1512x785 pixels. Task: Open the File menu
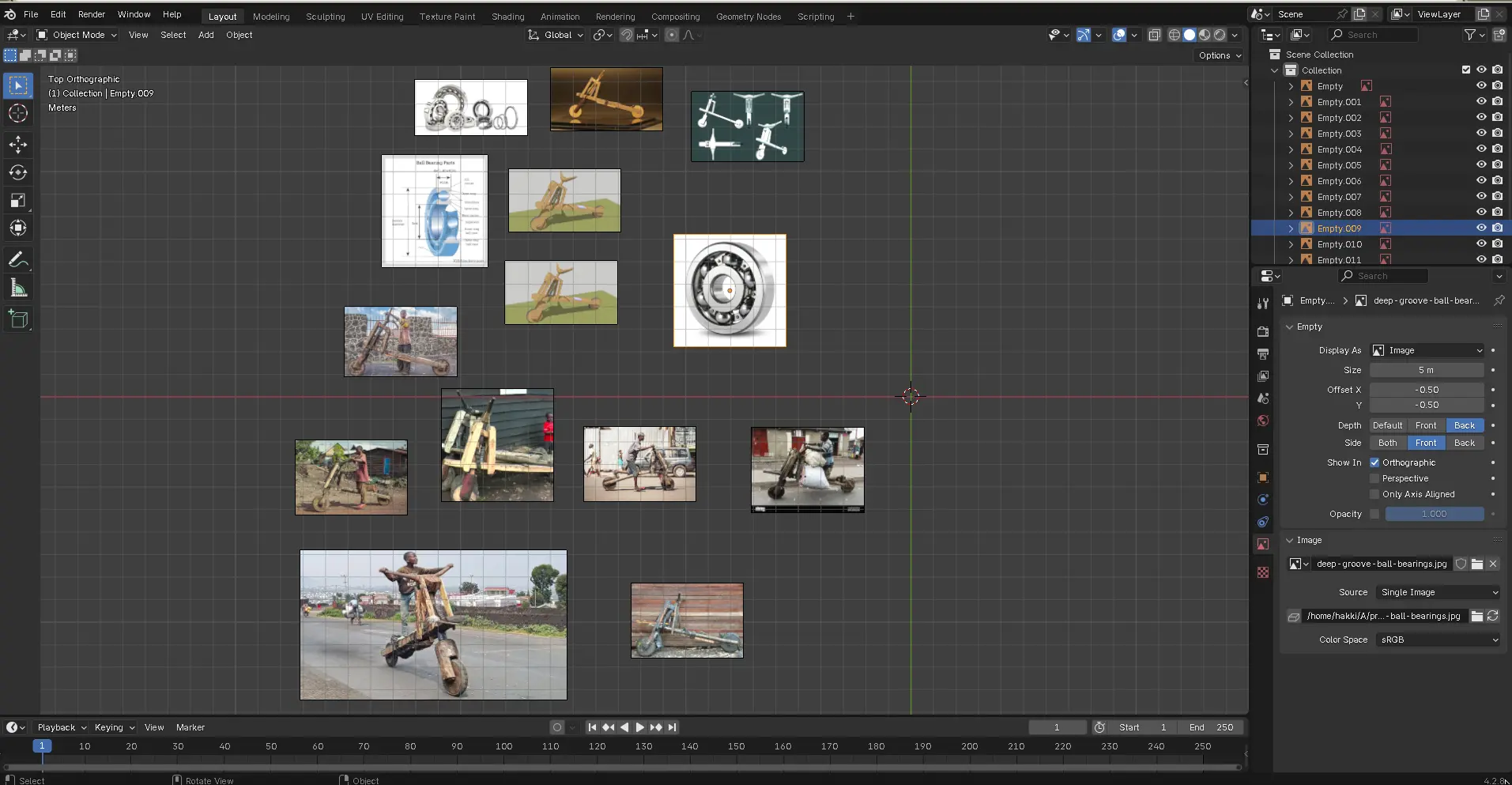[x=31, y=14]
